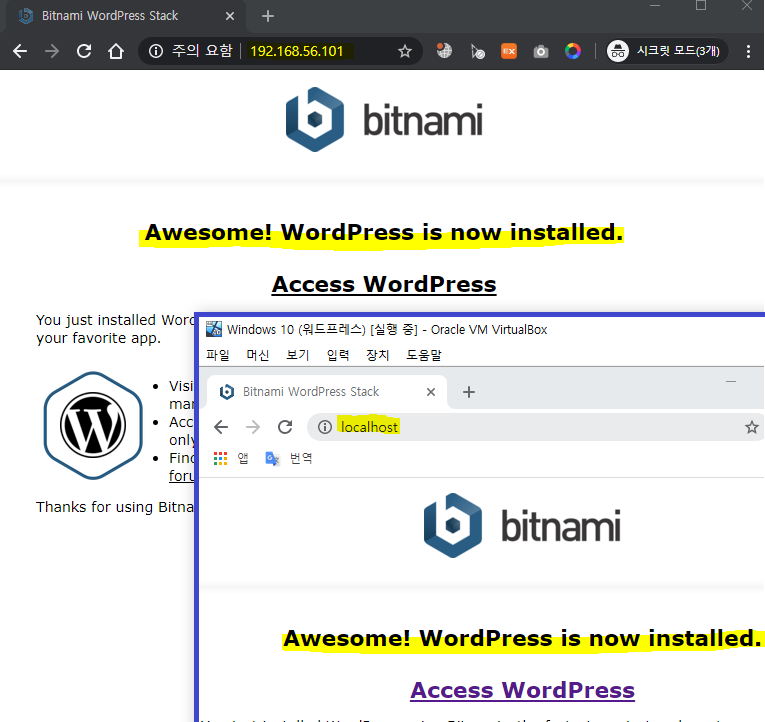Image resolution: width=765 pixels, height=722 pixels.
Task: Open the 보기 menu in VirtualBox
Action: pos(298,355)
